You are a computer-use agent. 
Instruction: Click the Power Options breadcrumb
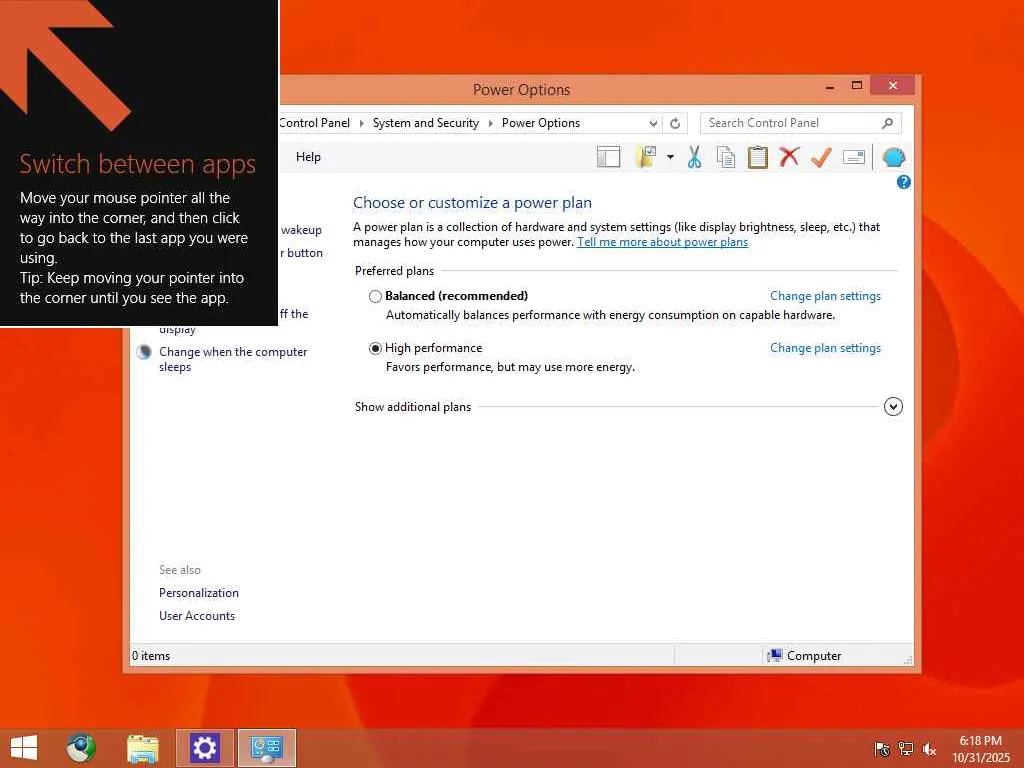pos(541,123)
